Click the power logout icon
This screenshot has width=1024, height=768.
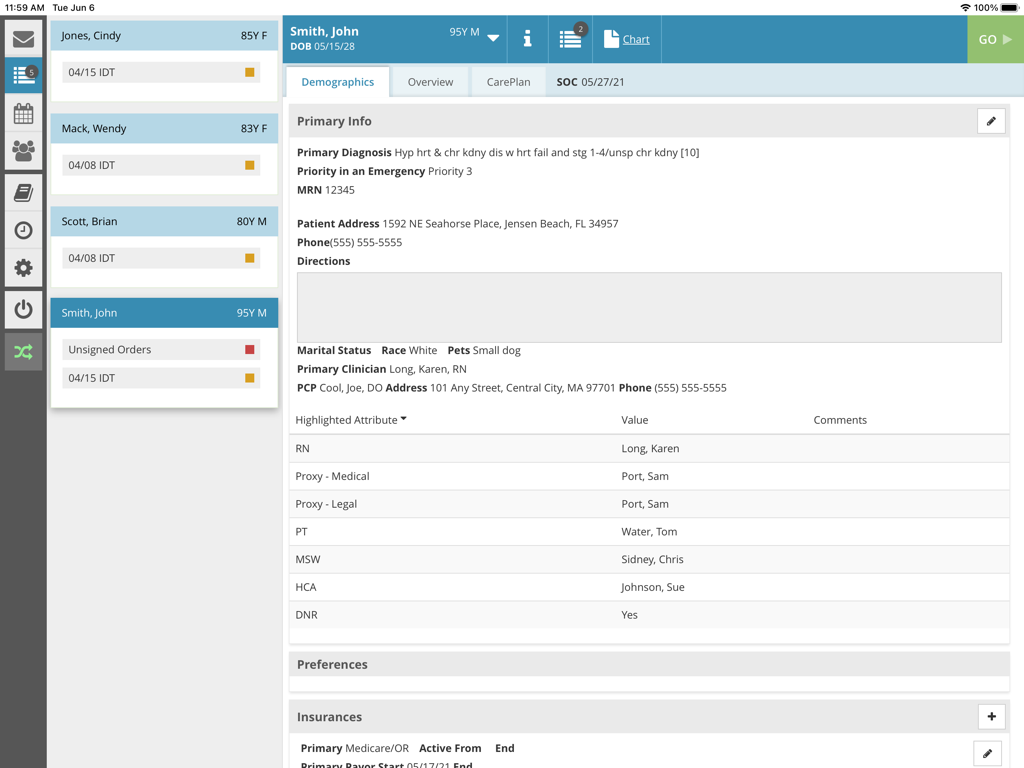(23, 309)
